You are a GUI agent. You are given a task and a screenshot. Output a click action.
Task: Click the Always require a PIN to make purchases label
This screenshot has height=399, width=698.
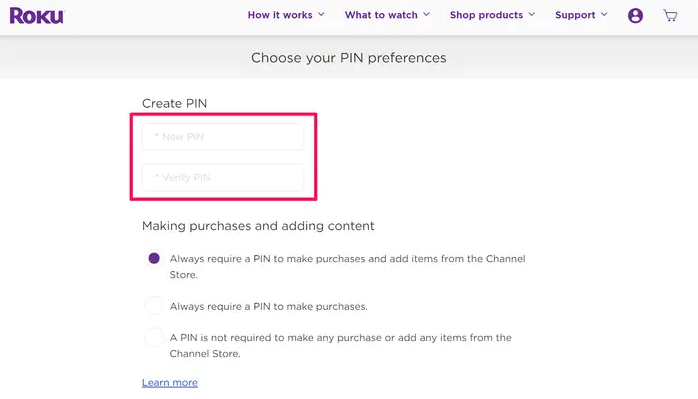[x=268, y=306]
